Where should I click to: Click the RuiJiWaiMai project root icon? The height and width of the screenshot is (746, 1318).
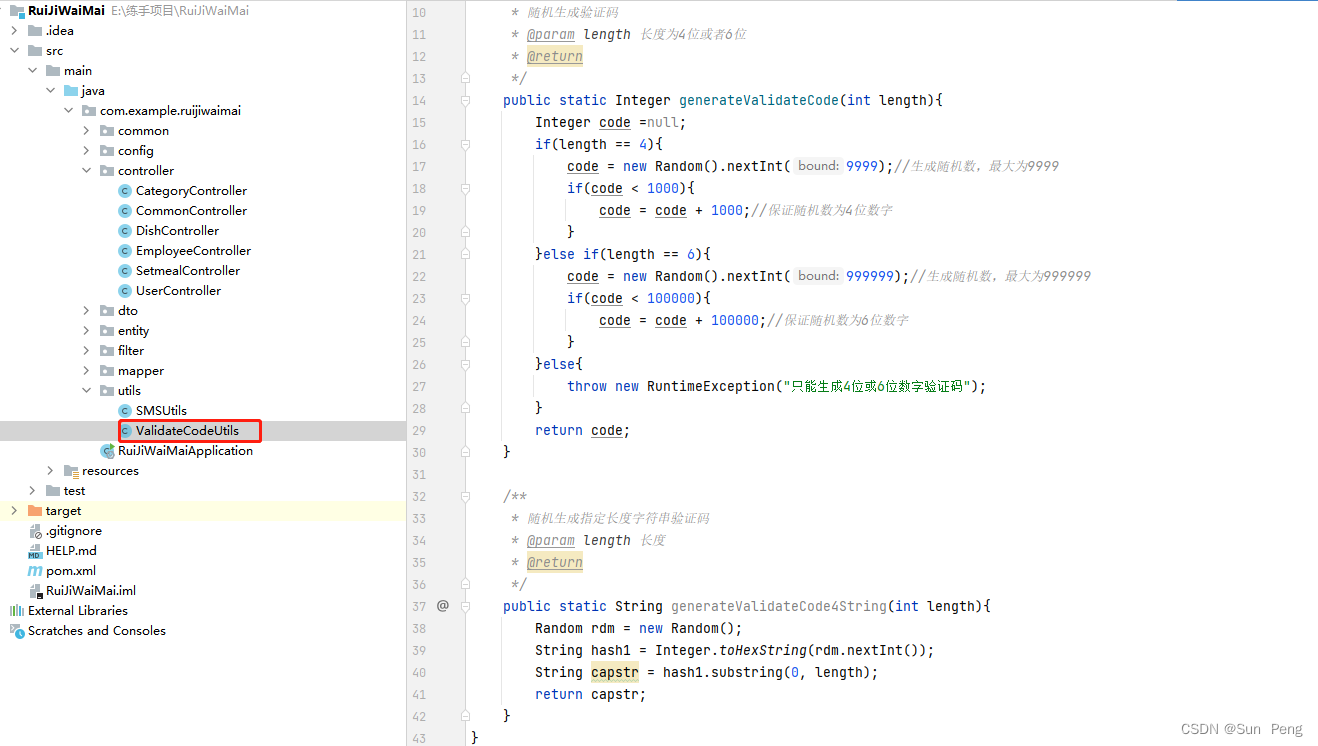coord(17,11)
